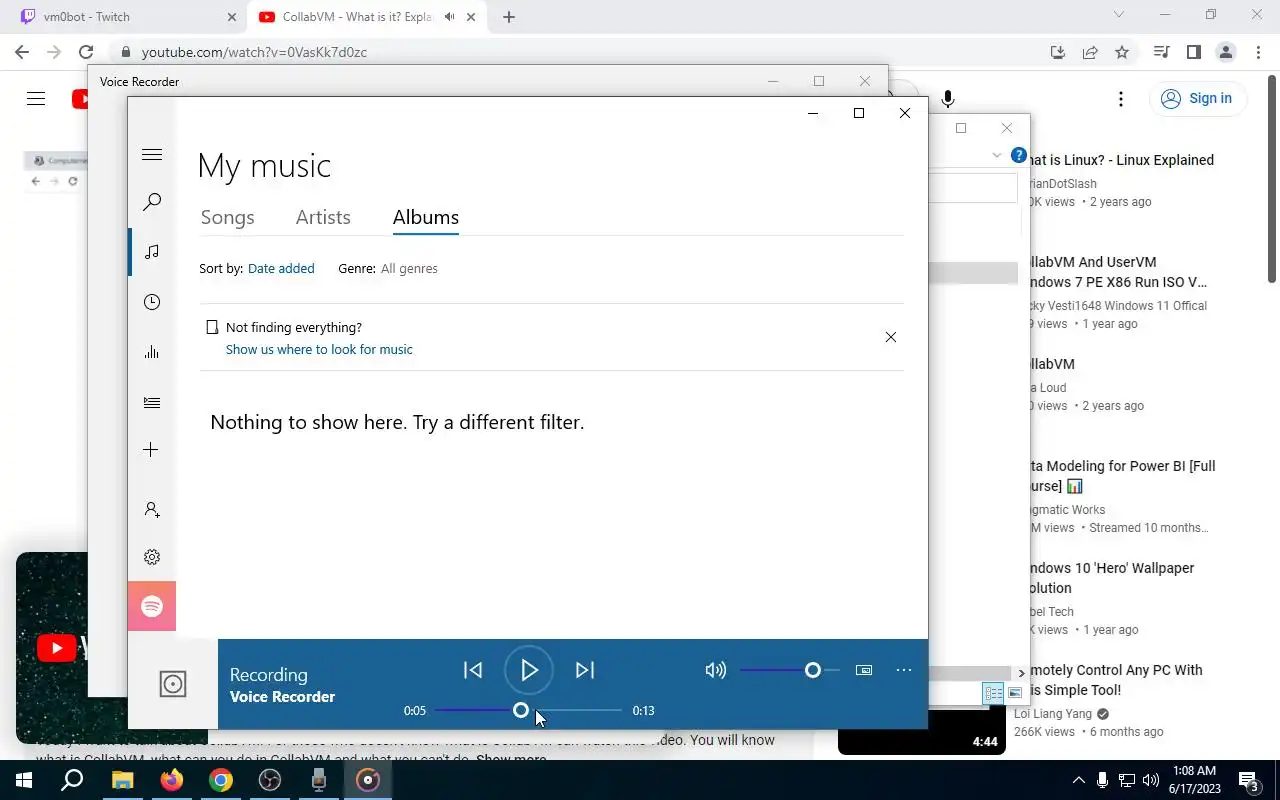Open Chrome profile avatar
The height and width of the screenshot is (800, 1280).
1225,52
